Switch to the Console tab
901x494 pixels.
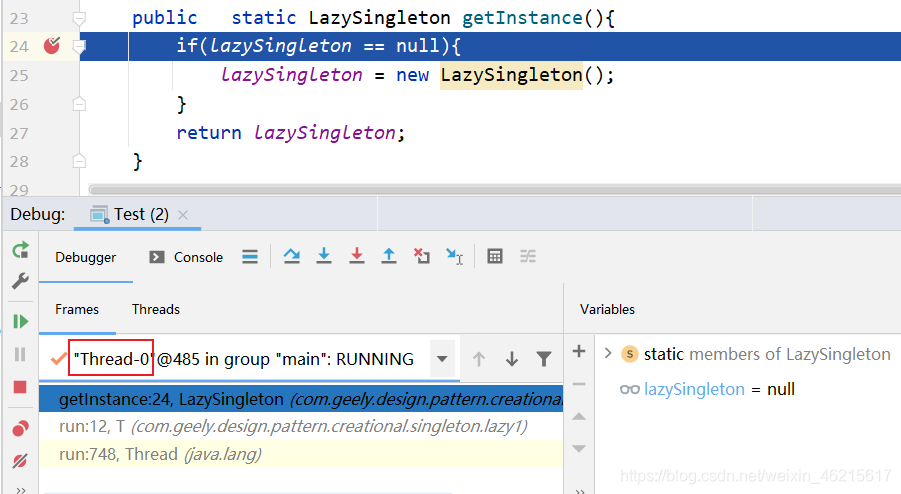[186, 257]
